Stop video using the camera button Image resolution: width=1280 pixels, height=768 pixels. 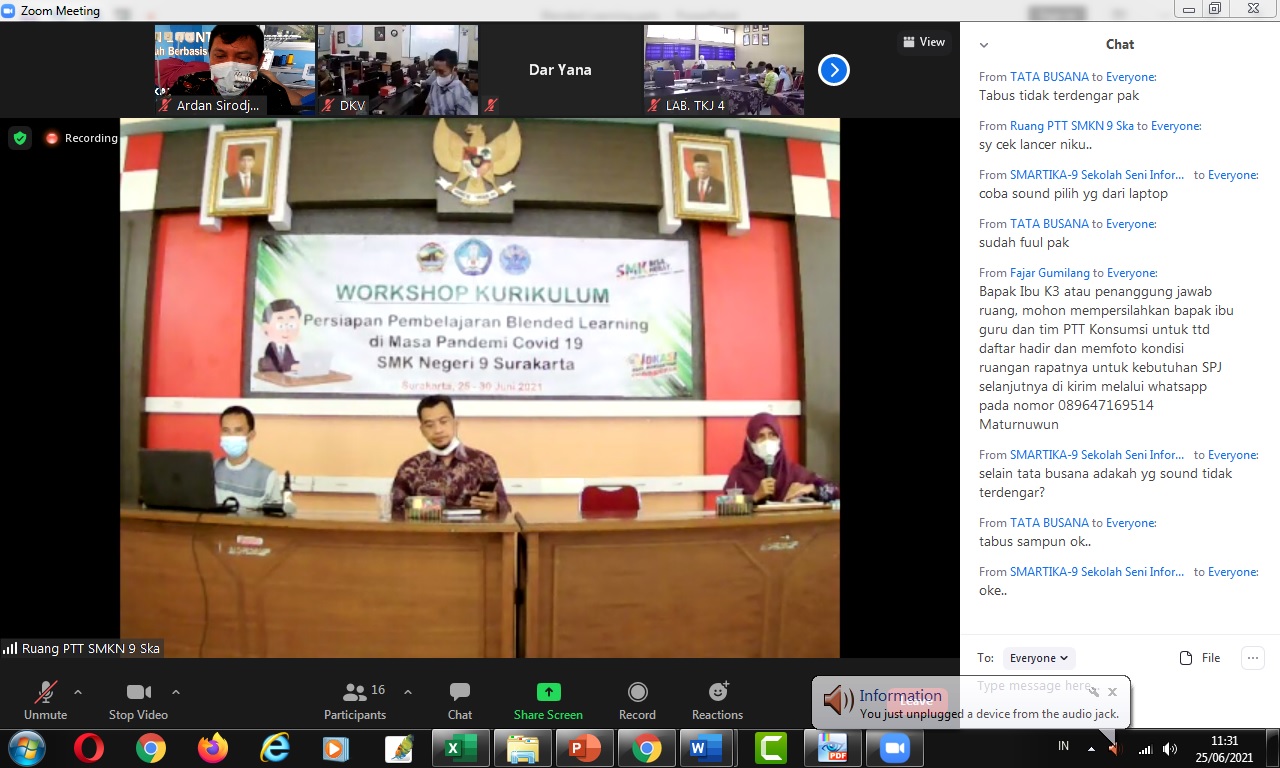click(138, 701)
